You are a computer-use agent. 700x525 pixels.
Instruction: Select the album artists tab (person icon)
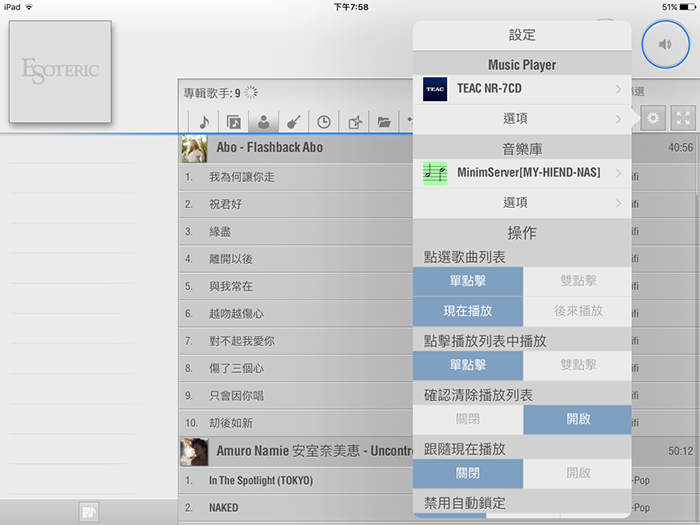coord(263,121)
